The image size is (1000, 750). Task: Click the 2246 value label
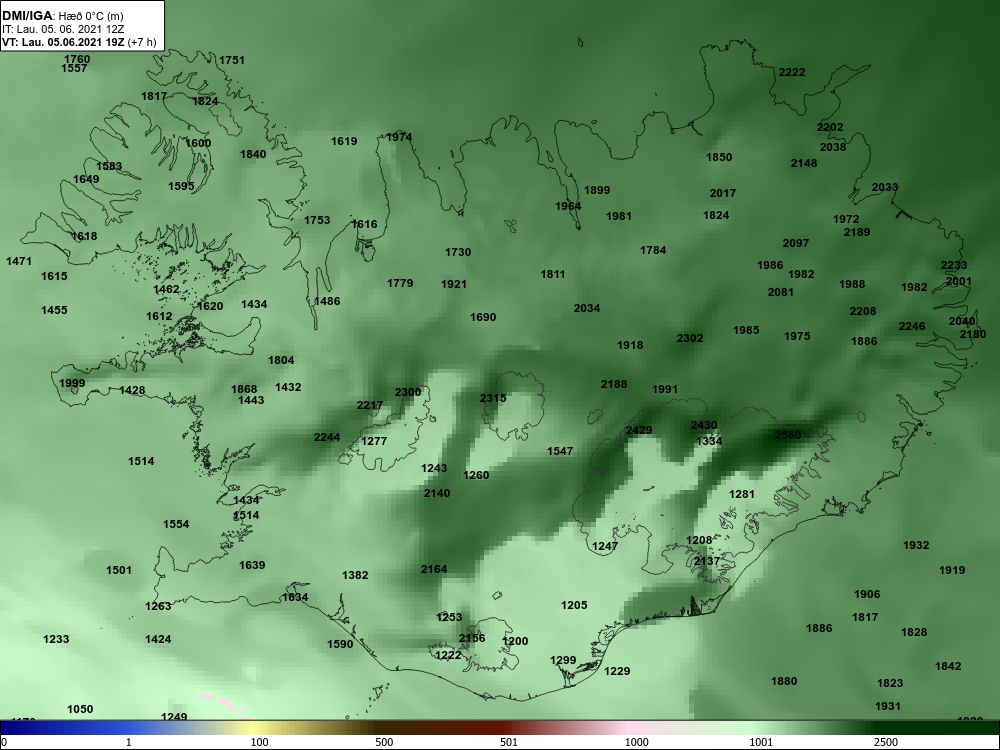pos(912,327)
